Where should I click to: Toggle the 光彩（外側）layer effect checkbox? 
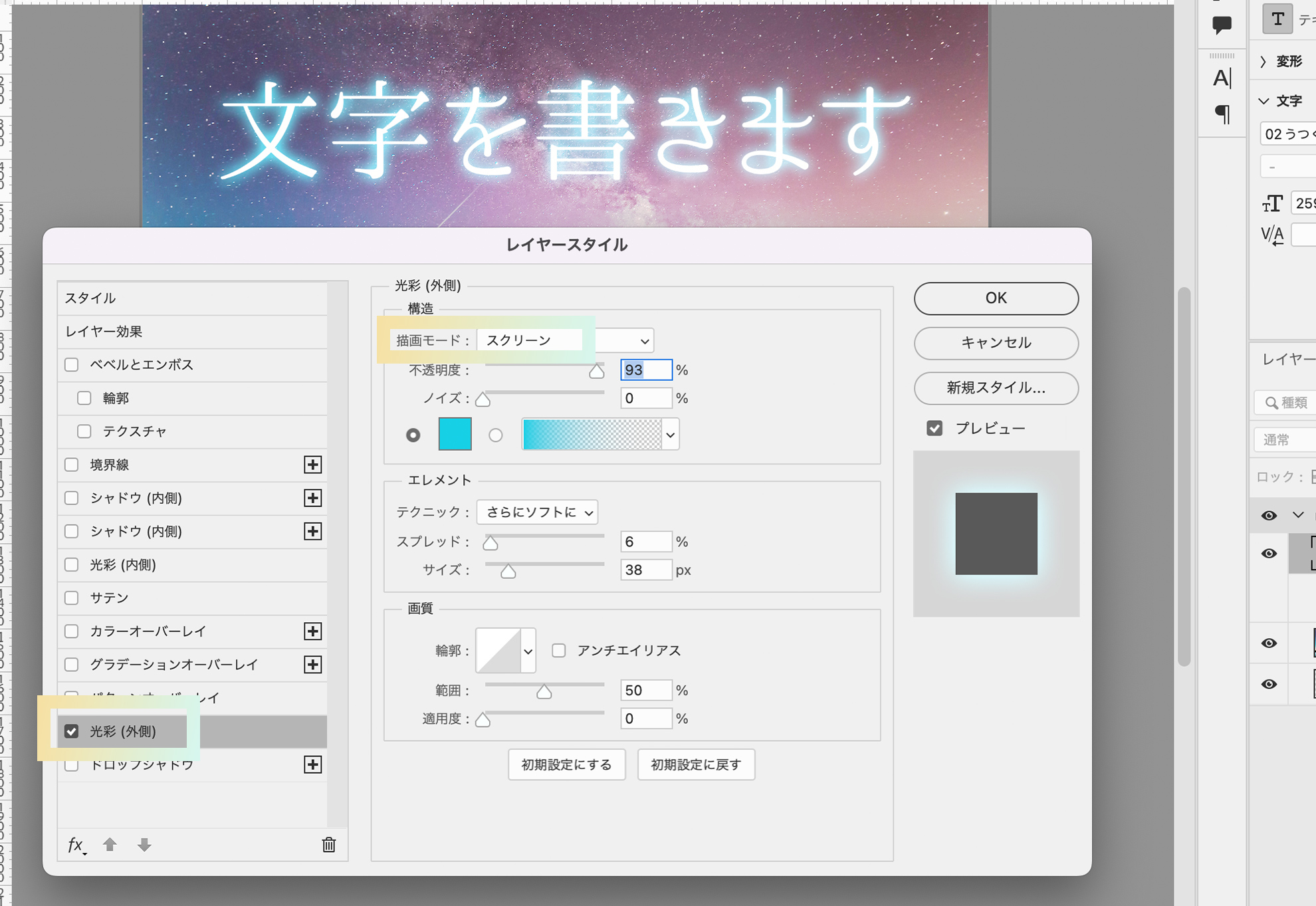(x=72, y=730)
